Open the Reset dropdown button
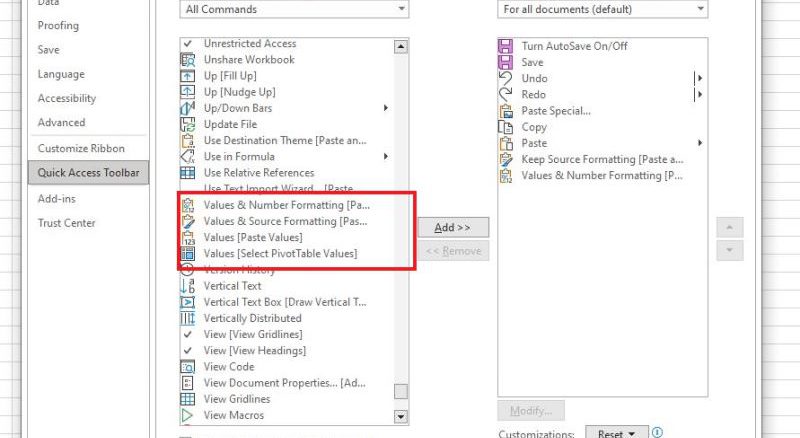800x438 pixels. pyautogui.click(x=616, y=433)
